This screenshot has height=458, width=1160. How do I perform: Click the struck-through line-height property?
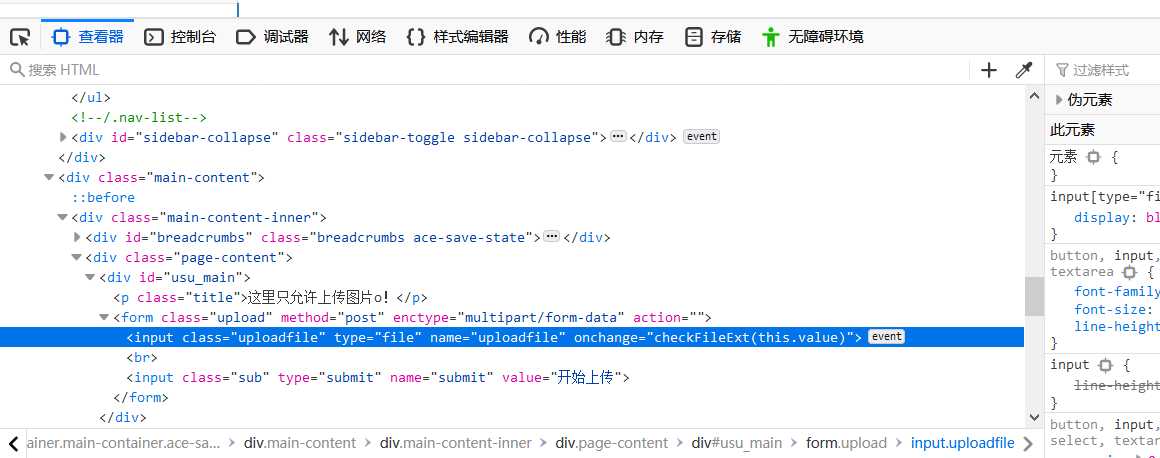tap(1117, 385)
